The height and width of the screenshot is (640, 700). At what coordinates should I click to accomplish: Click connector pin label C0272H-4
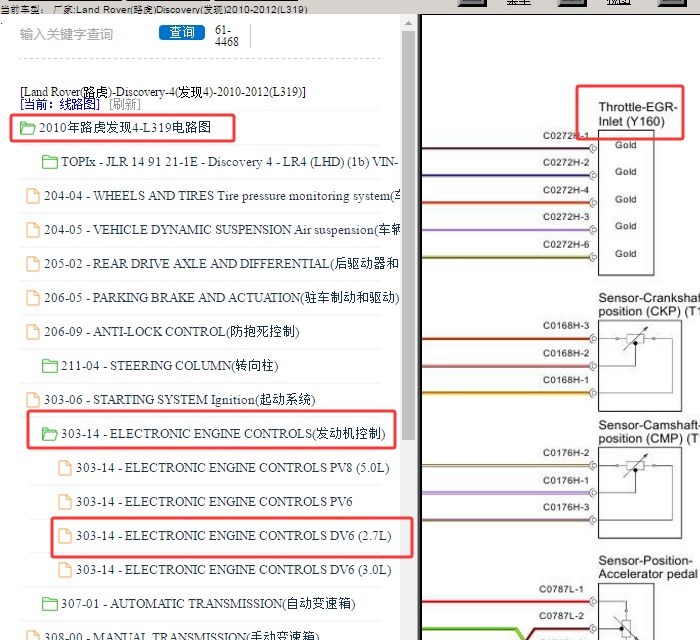pos(566,190)
